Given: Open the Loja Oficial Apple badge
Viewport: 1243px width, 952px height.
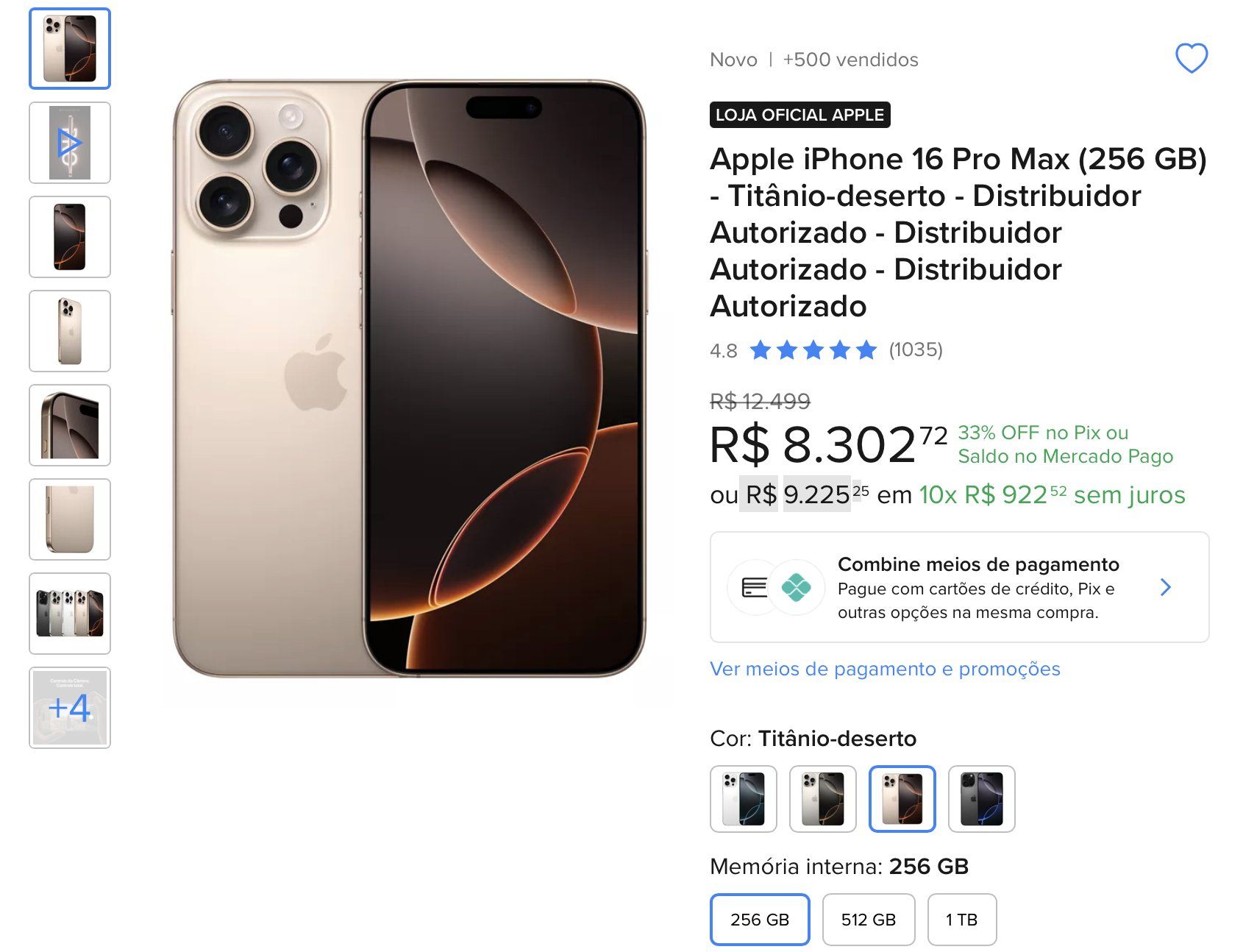Looking at the screenshot, I should pos(800,115).
